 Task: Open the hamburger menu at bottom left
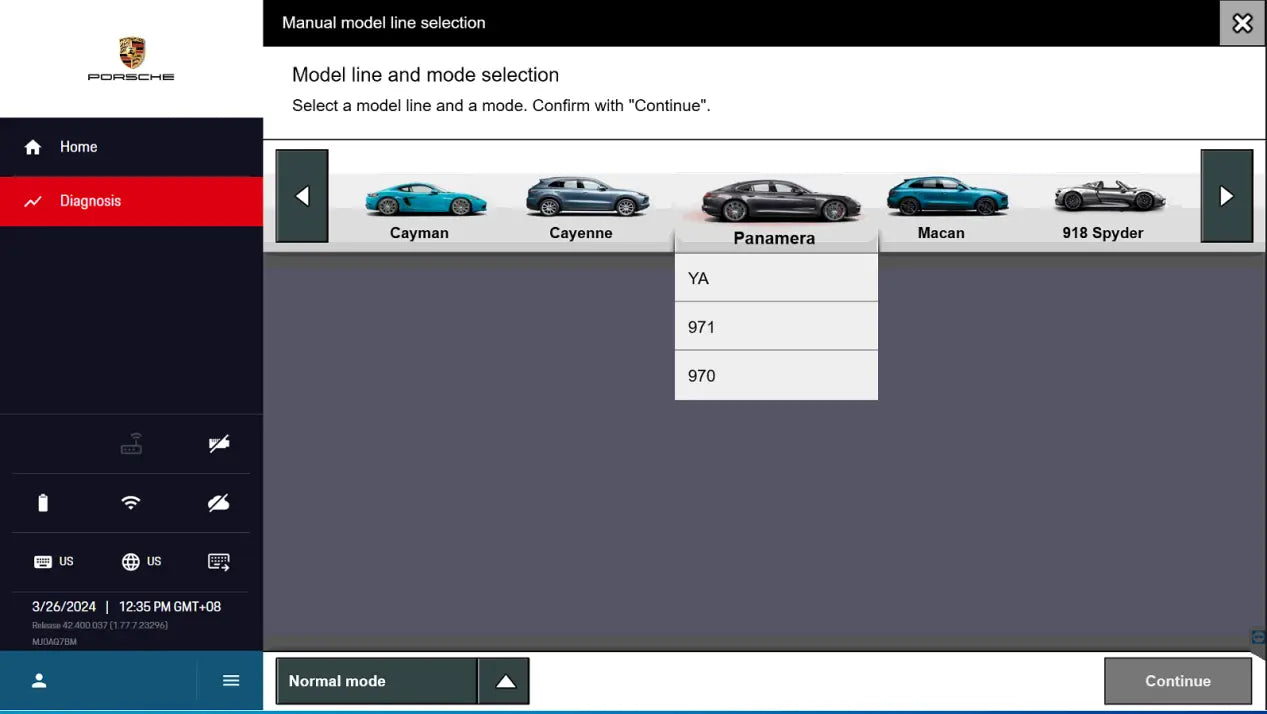tap(230, 680)
